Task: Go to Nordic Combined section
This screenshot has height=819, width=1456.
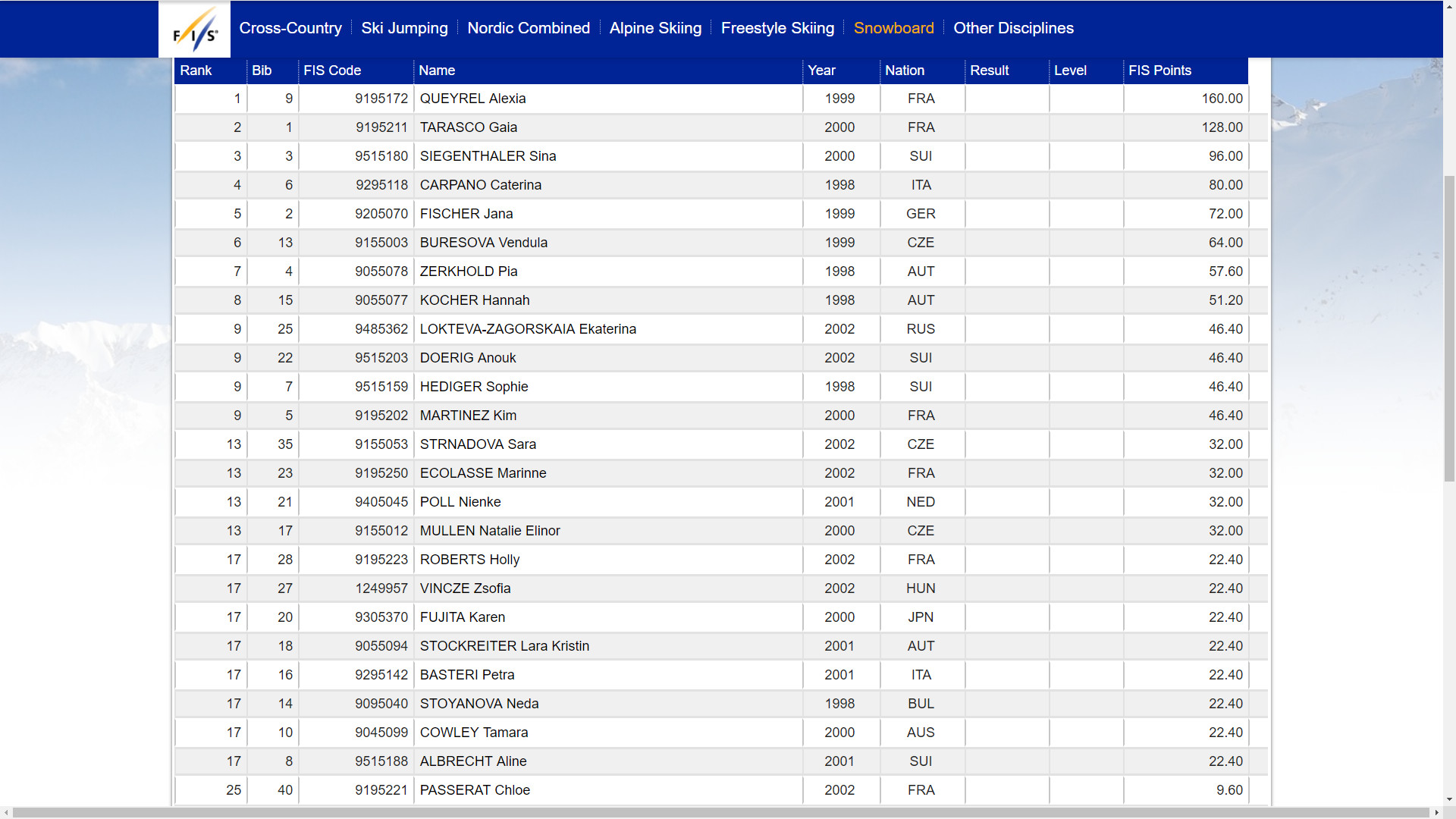Action: click(x=529, y=28)
